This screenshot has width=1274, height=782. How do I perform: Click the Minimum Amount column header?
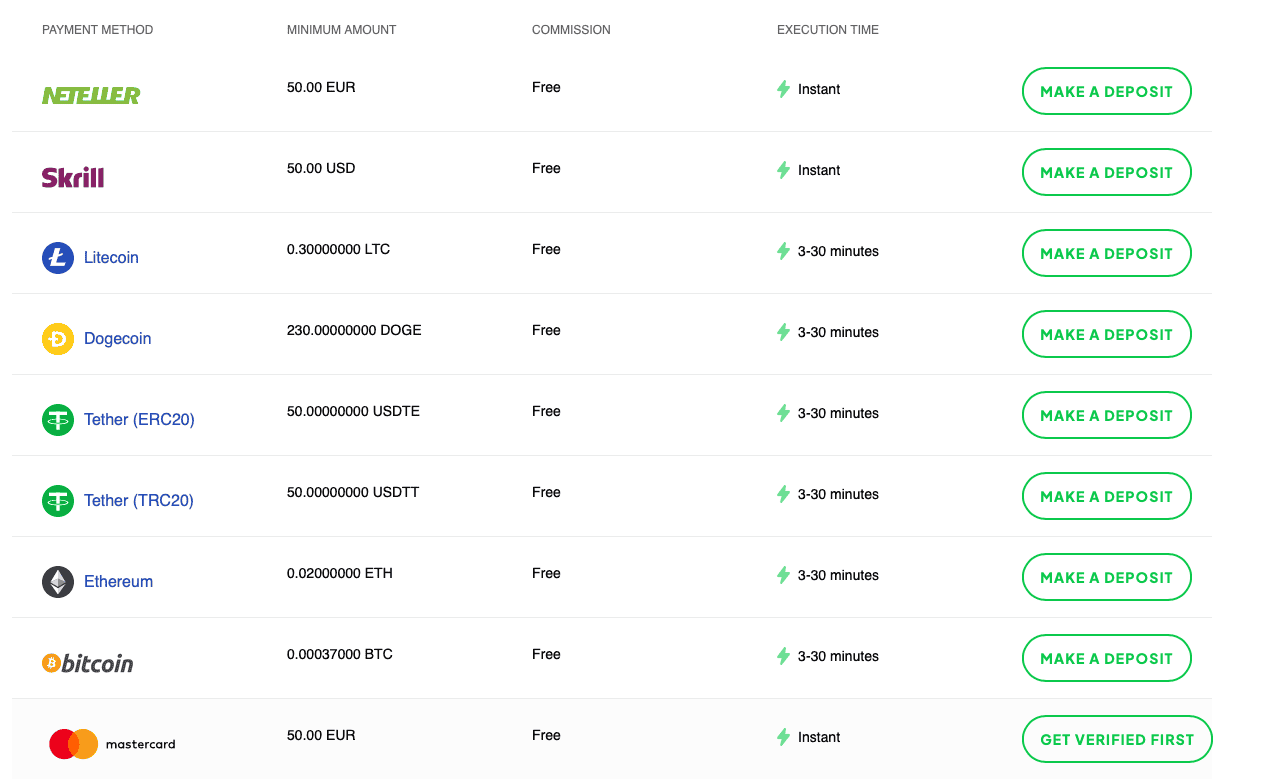click(x=341, y=30)
